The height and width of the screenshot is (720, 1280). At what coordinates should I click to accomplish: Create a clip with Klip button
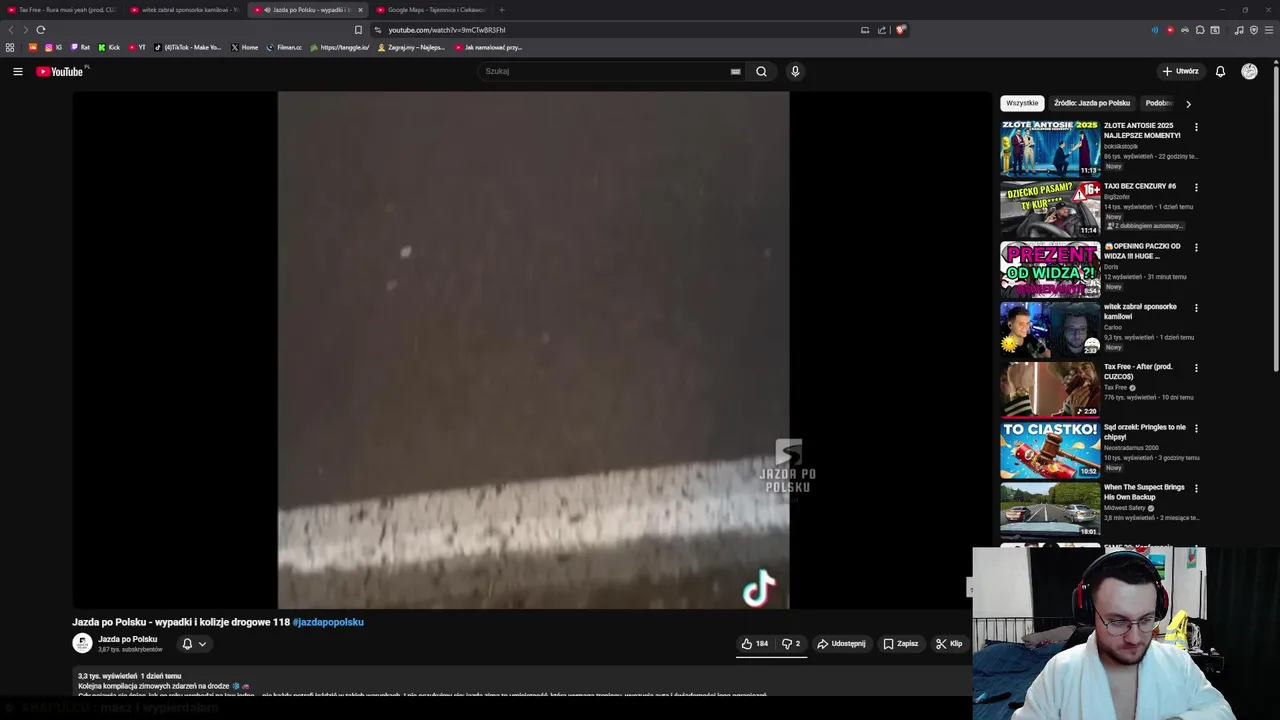pyautogui.click(x=948, y=644)
